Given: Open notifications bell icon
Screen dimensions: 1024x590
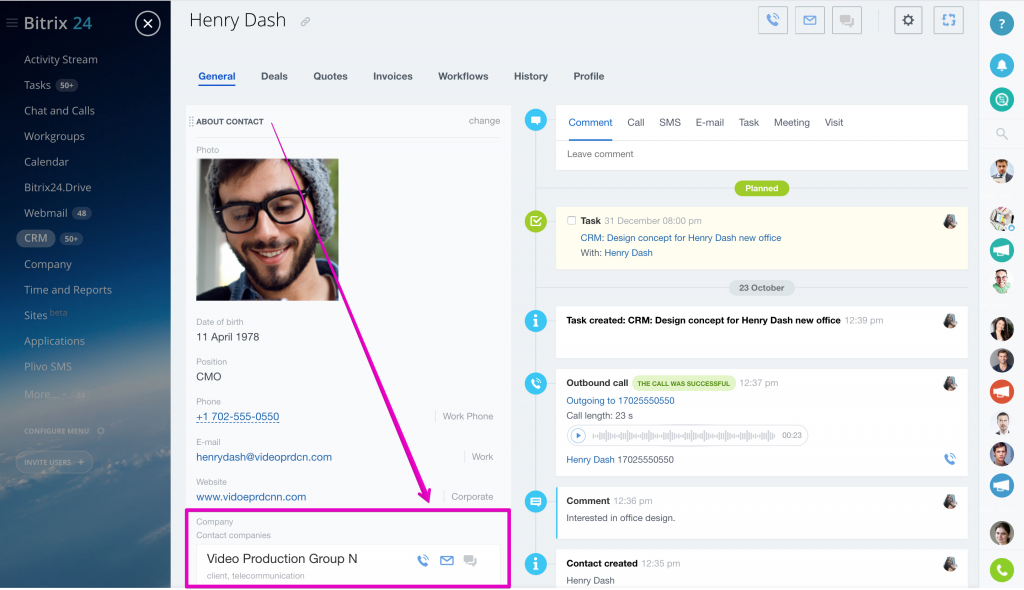Looking at the screenshot, I should (1002, 65).
